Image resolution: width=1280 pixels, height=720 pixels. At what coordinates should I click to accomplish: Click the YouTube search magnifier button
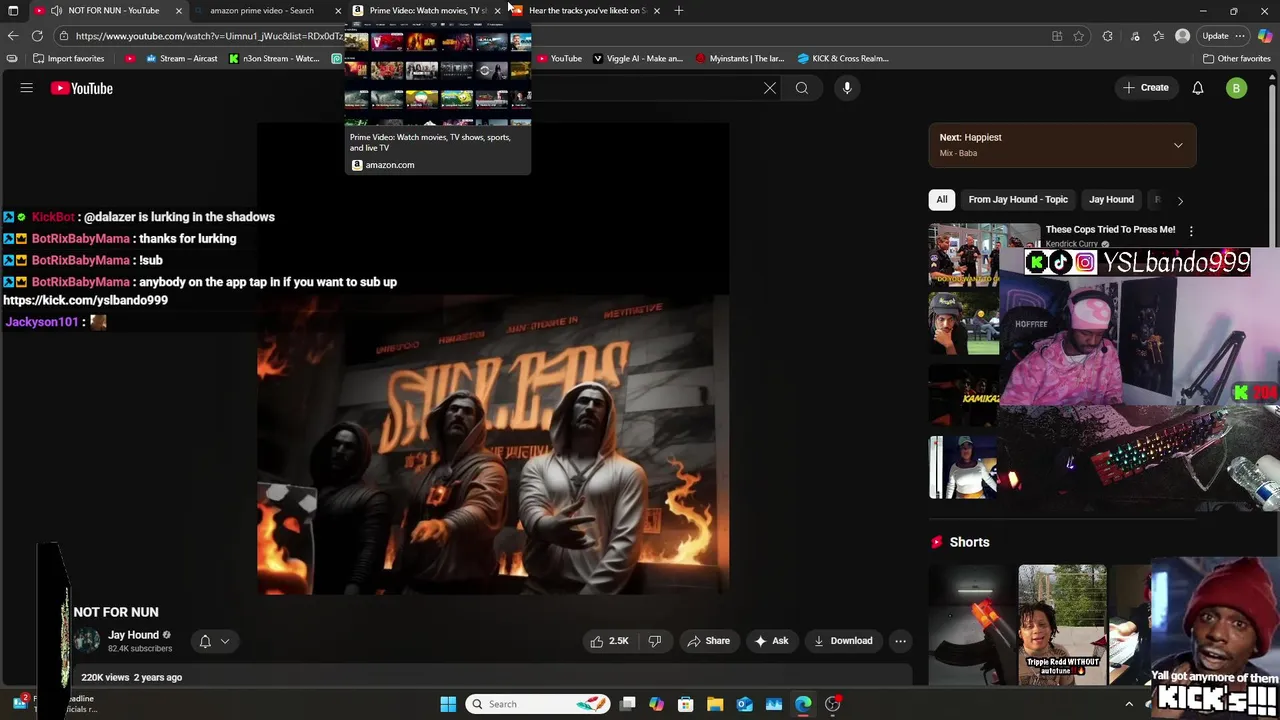pyautogui.click(x=802, y=88)
